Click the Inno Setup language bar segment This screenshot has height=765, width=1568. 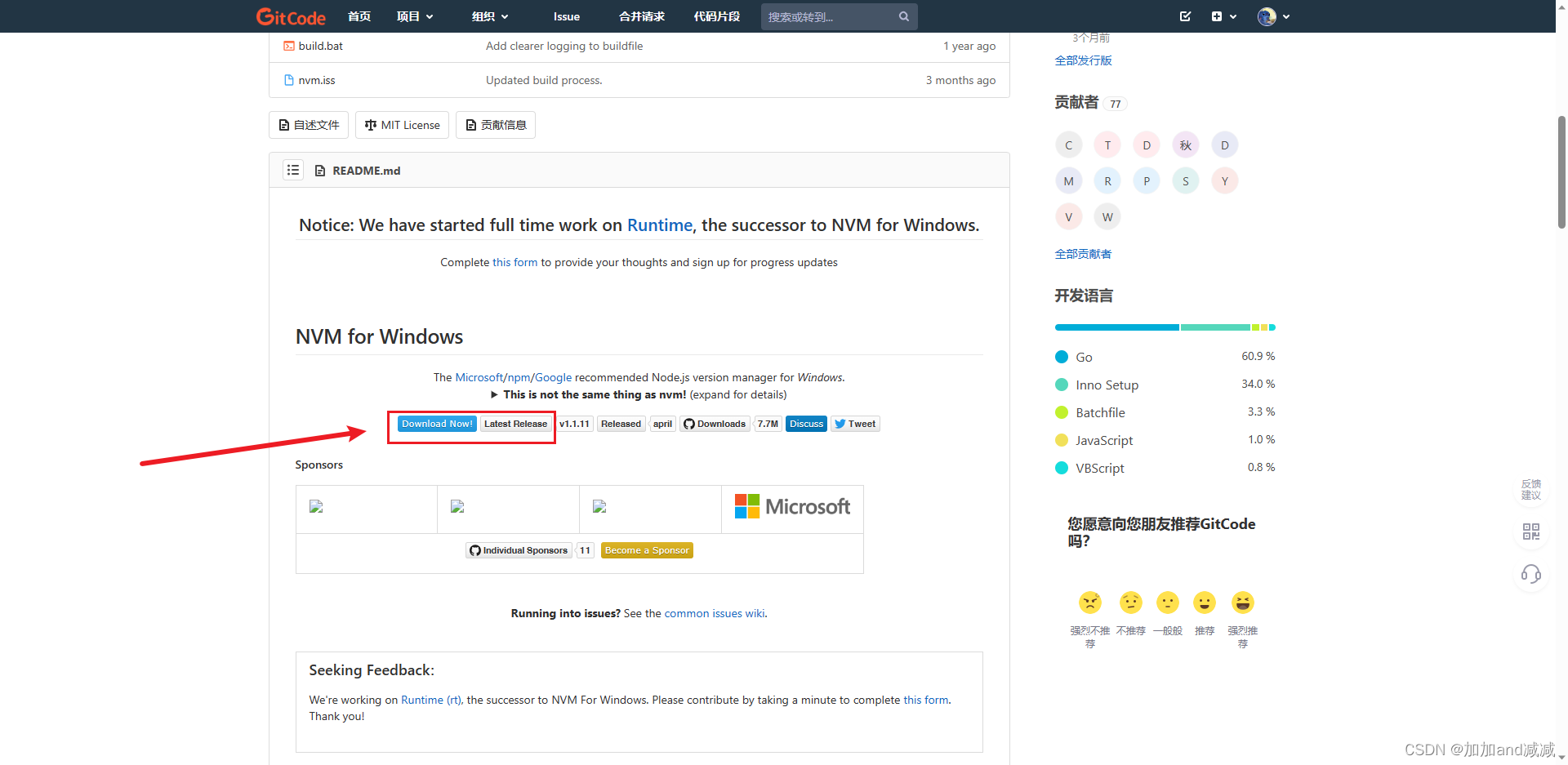pyautogui.click(x=1215, y=327)
